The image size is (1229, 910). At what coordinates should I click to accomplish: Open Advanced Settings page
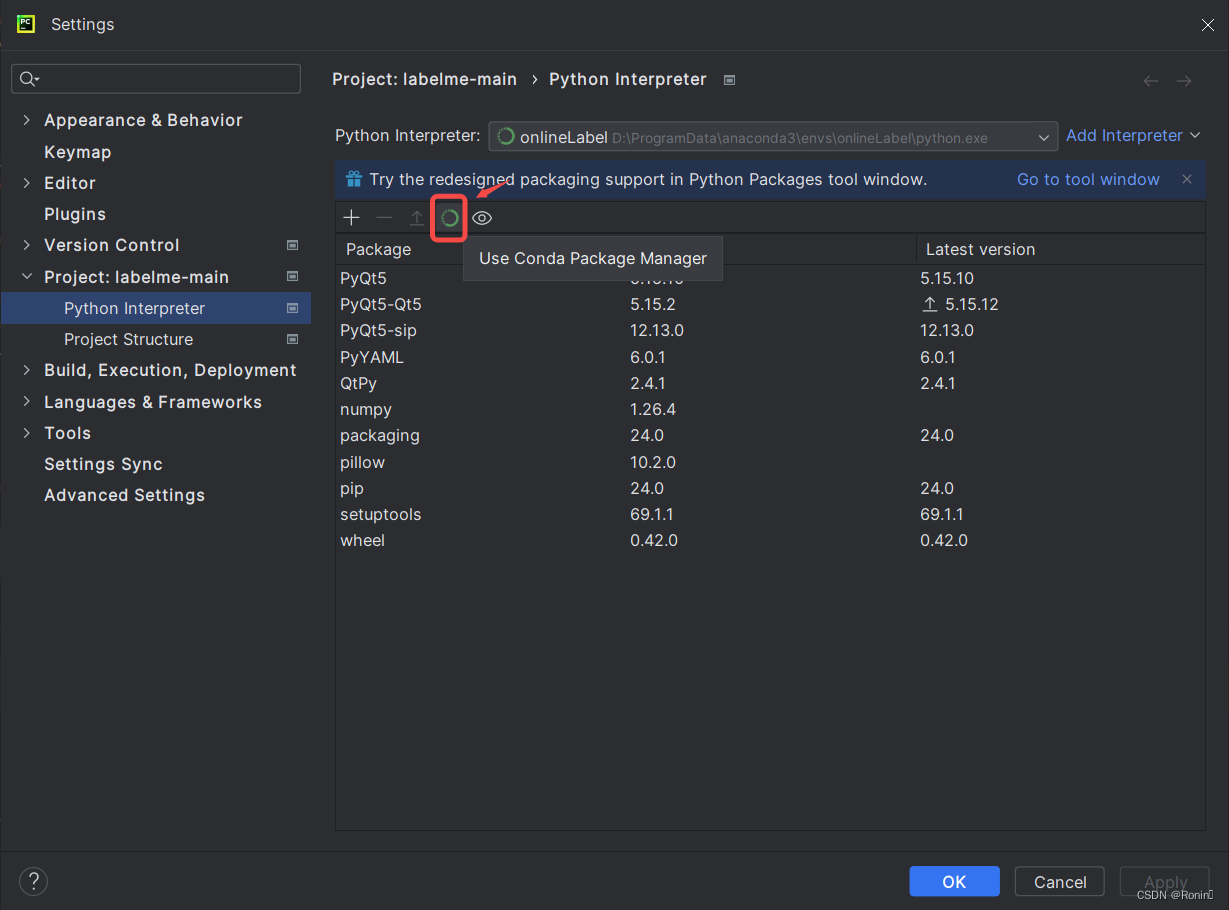pyautogui.click(x=124, y=495)
